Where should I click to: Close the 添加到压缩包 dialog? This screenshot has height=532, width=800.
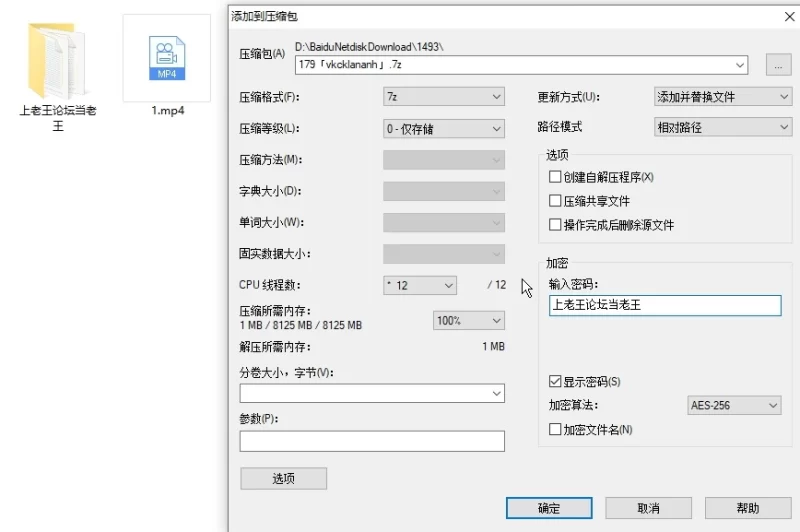coord(789,17)
